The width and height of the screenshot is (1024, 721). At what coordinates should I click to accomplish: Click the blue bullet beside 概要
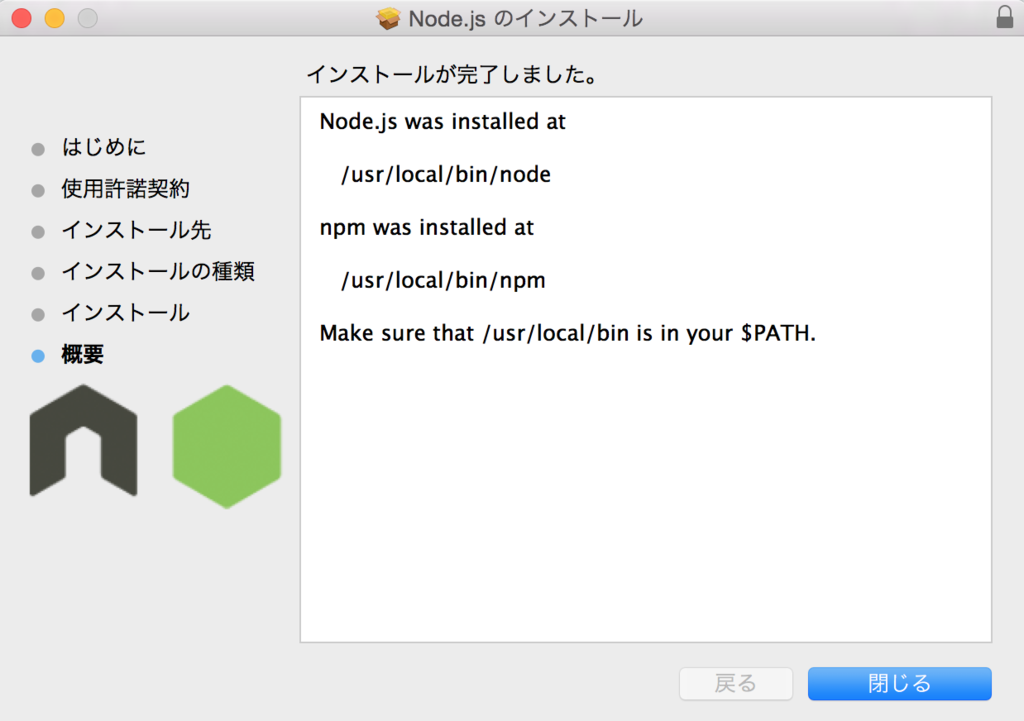[38, 356]
